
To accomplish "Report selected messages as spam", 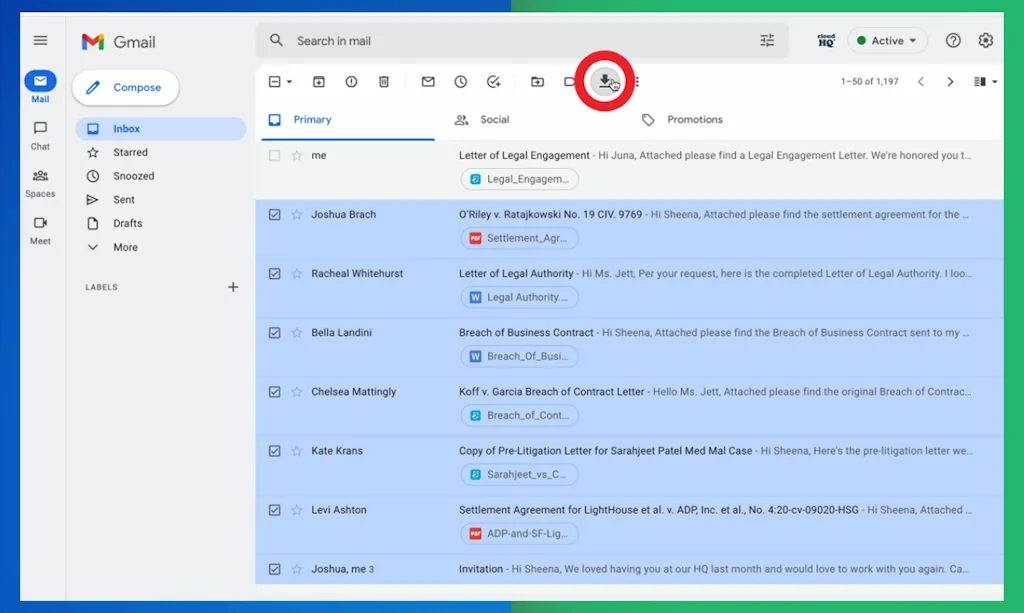I will tap(351, 81).
